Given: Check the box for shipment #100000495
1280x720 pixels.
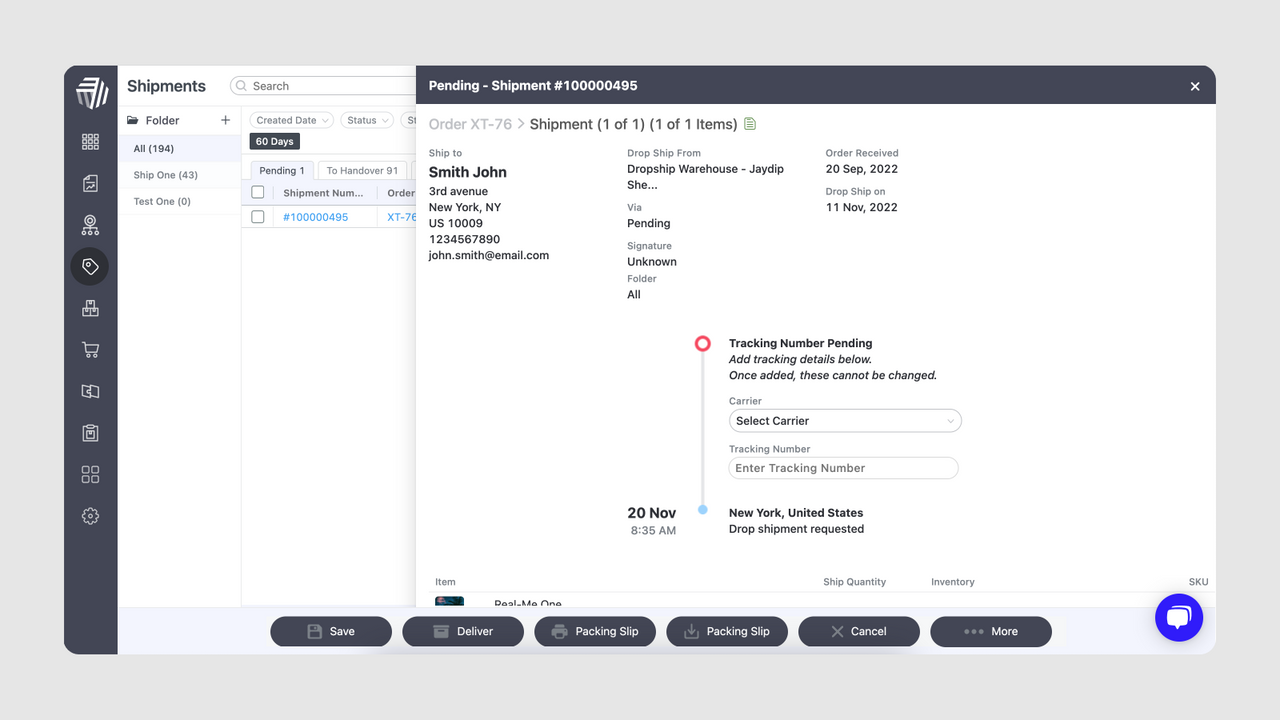Looking at the screenshot, I should [258, 216].
